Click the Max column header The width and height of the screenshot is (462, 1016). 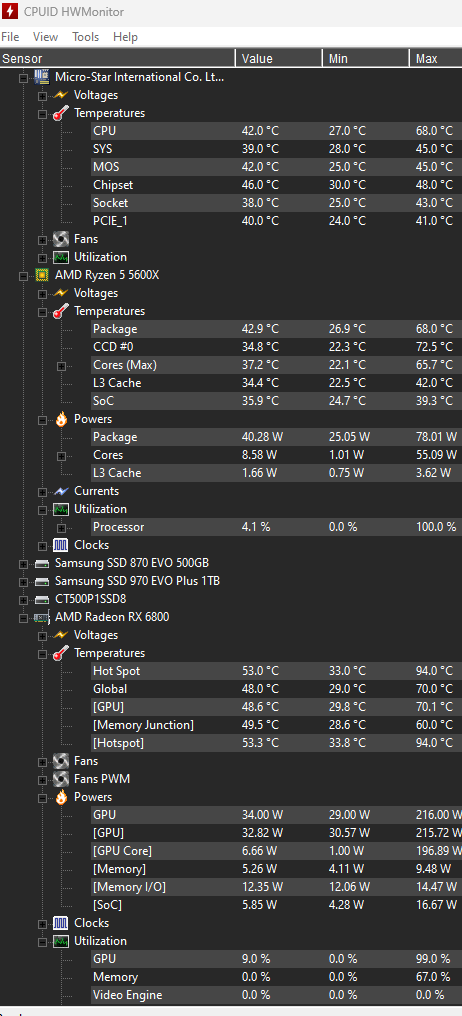[435, 59]
